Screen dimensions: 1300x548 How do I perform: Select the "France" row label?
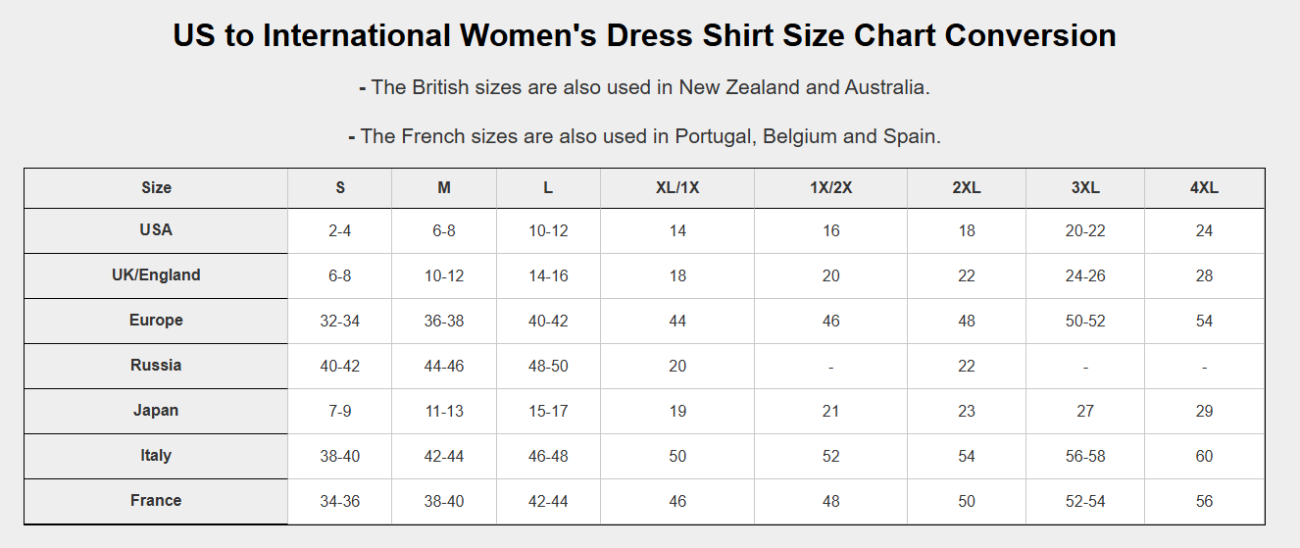coord(156,500)
